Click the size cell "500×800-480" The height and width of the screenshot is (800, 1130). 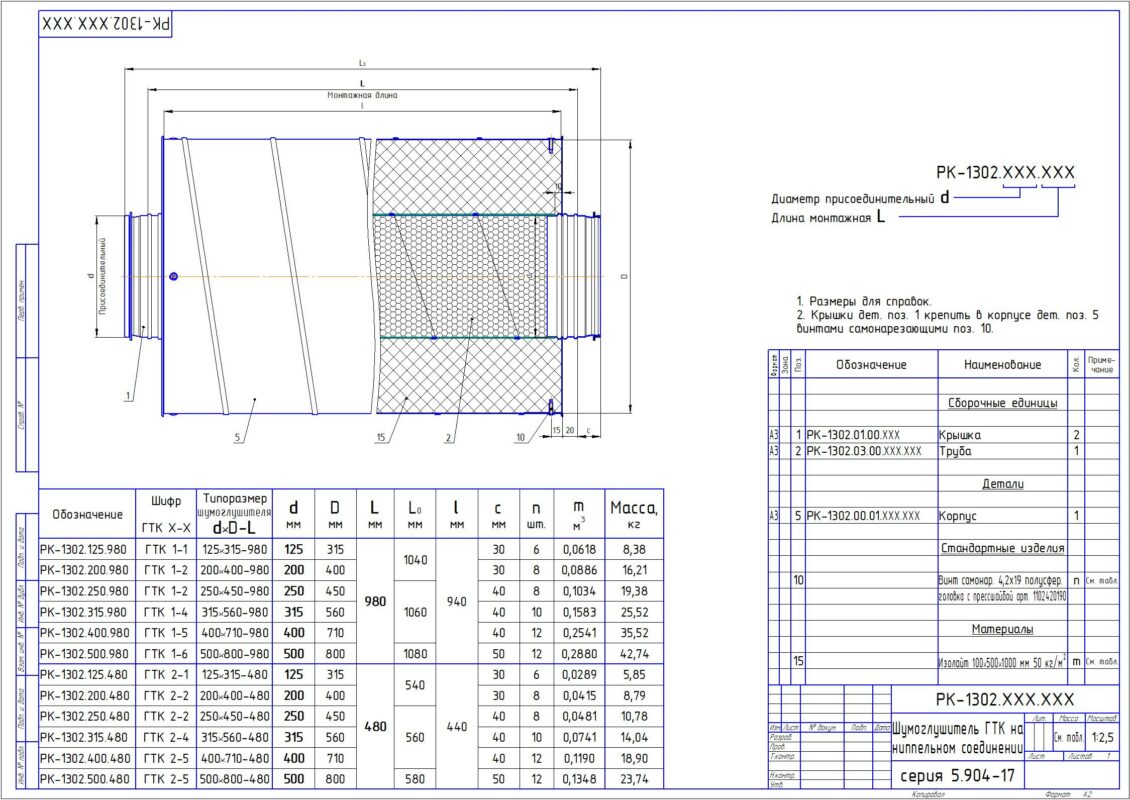click(234, 779)
